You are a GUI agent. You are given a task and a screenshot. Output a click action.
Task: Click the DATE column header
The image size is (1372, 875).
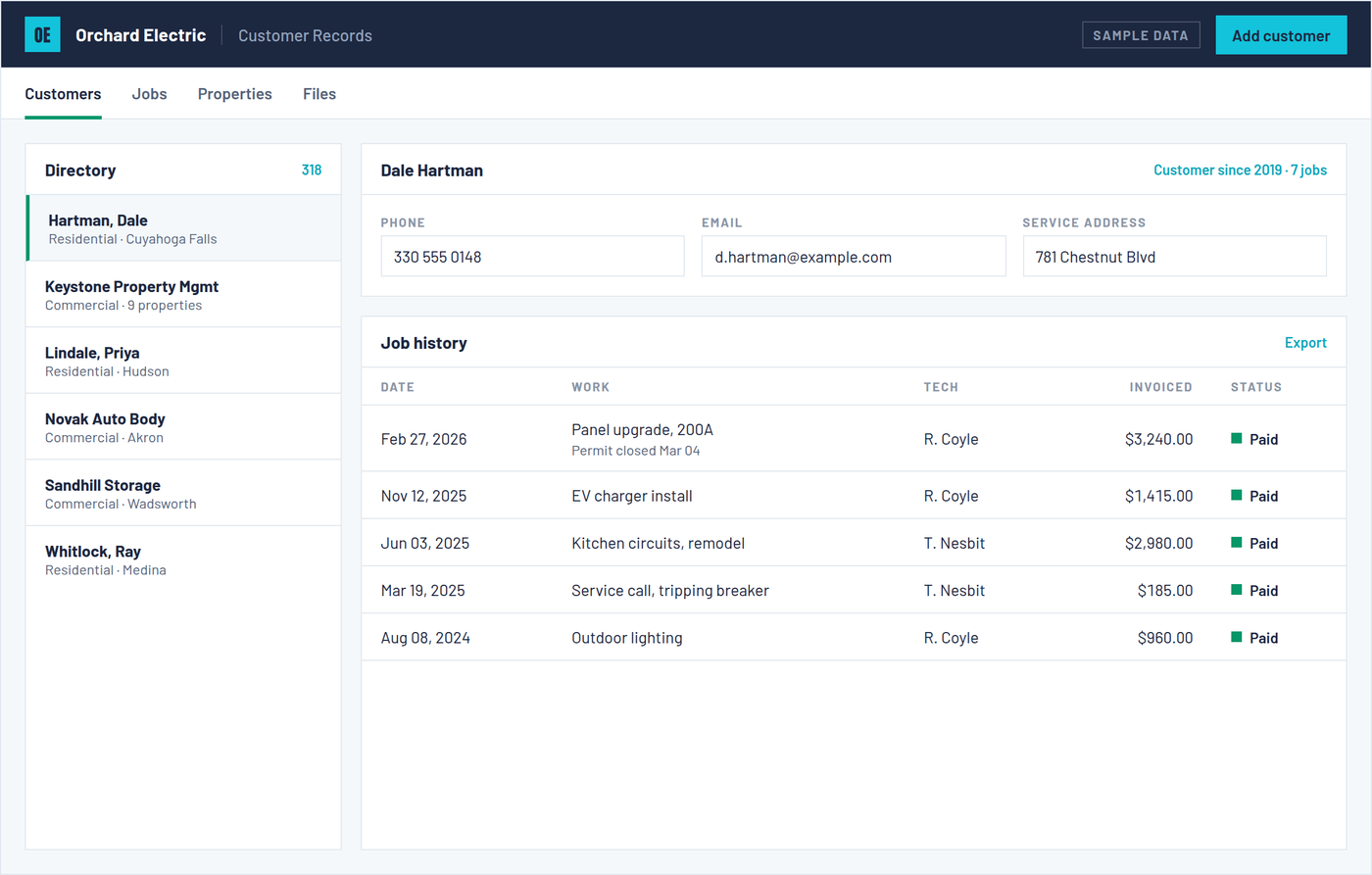398,387
